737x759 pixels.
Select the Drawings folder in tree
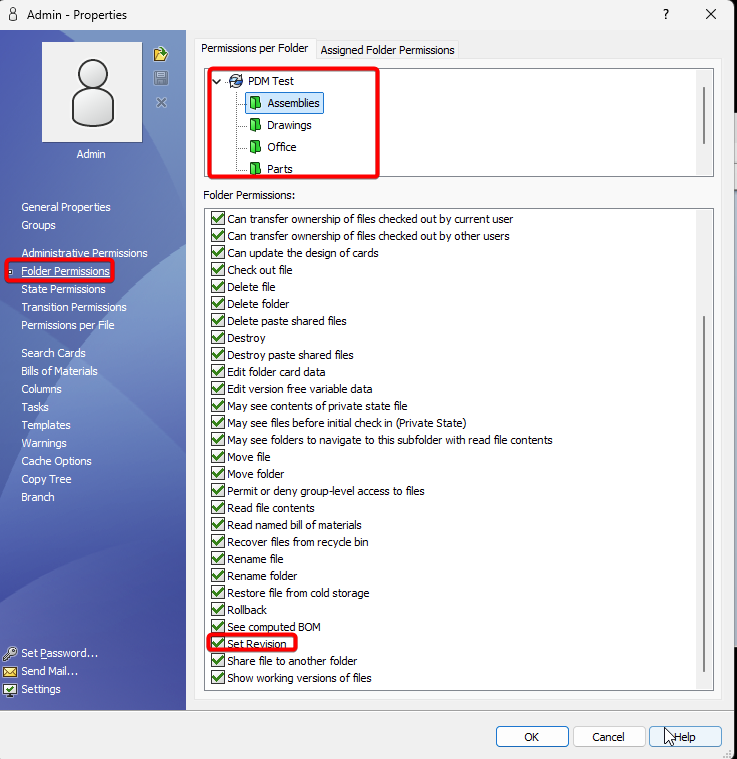point(289,125)
